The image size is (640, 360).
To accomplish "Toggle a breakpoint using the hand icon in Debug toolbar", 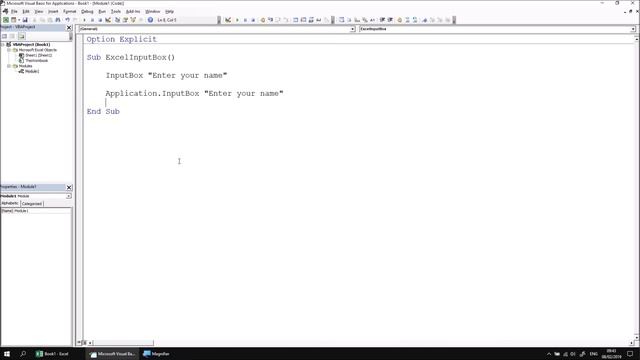I will click(262, 20).
